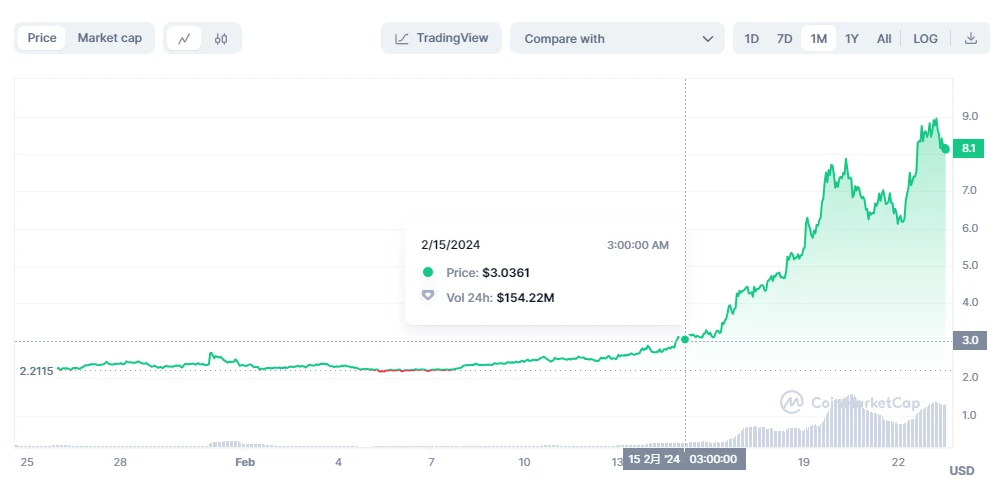Expand the Compare with chevron arrow
Image resolution: width=1005 pixels, height=485 pixels.
[x=708, y=39]
